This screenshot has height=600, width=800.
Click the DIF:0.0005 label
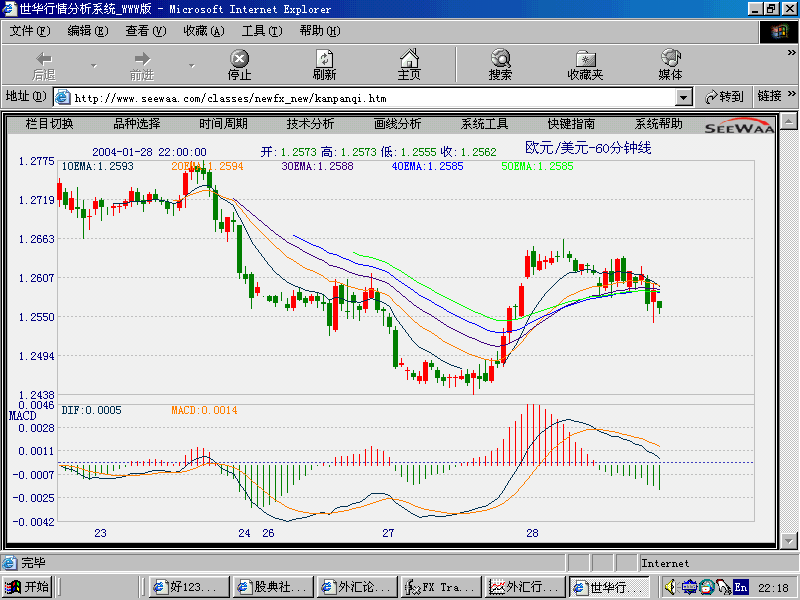[x=91, y=410]
